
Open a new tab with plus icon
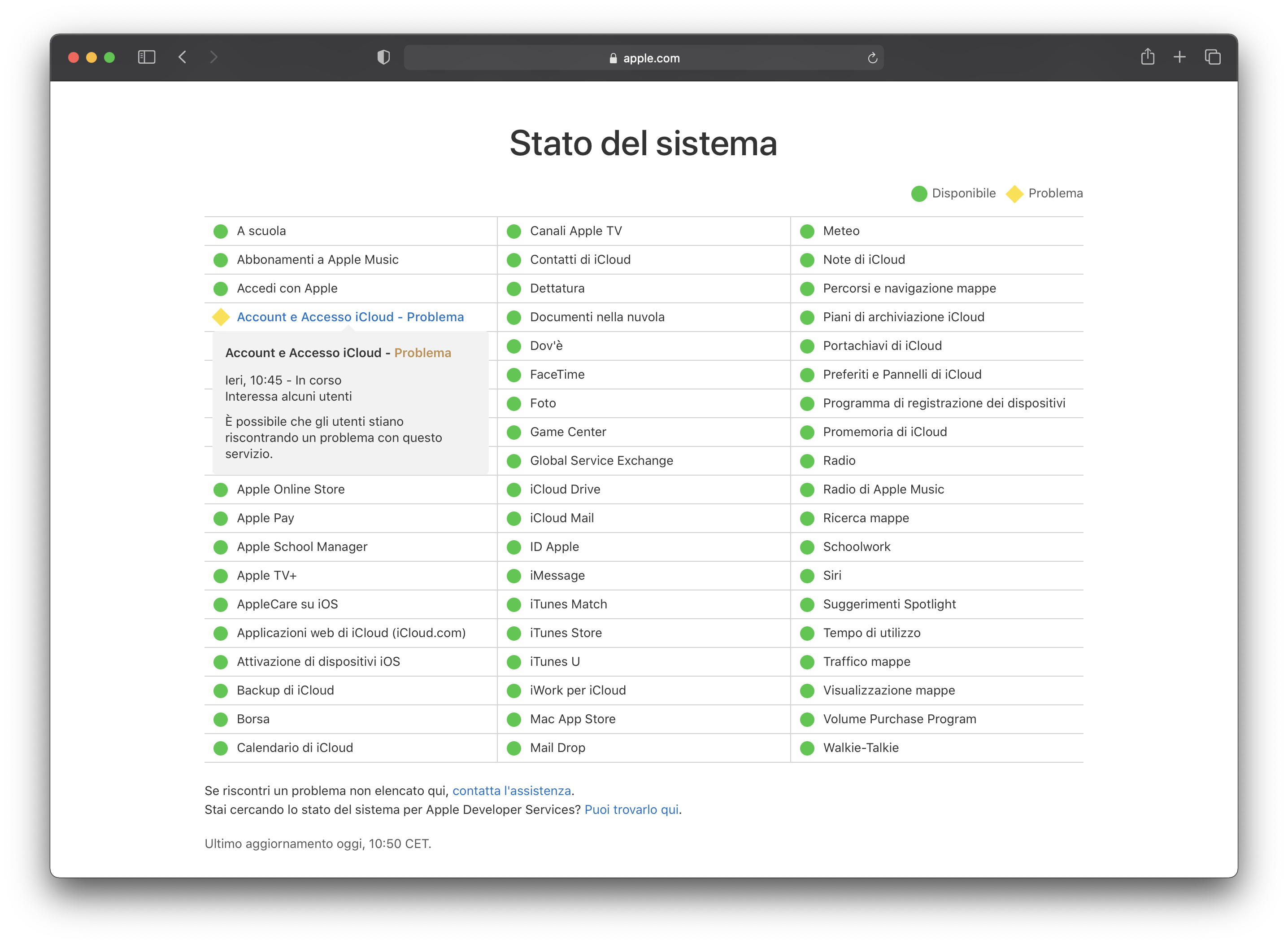[x=1179, y=57]
